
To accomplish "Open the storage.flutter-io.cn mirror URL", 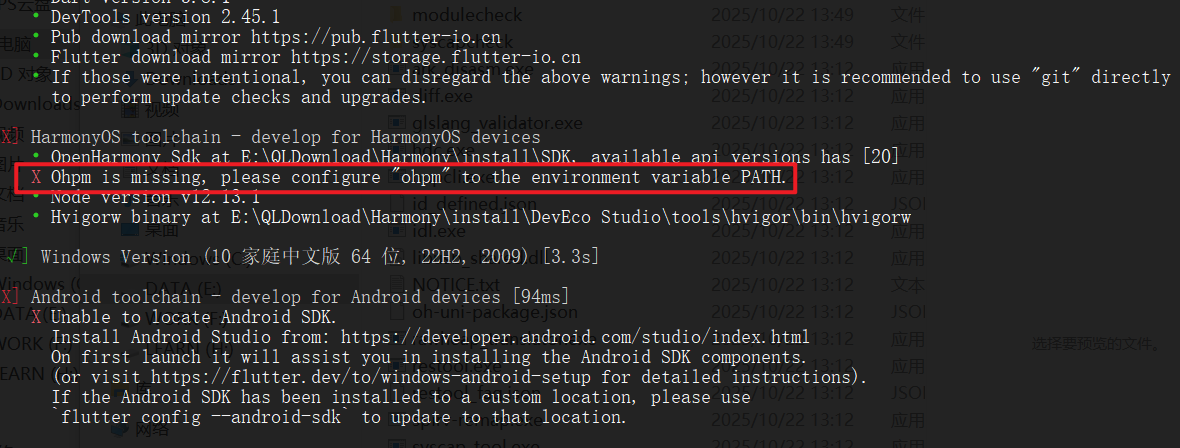I will (x=436, y=56).
